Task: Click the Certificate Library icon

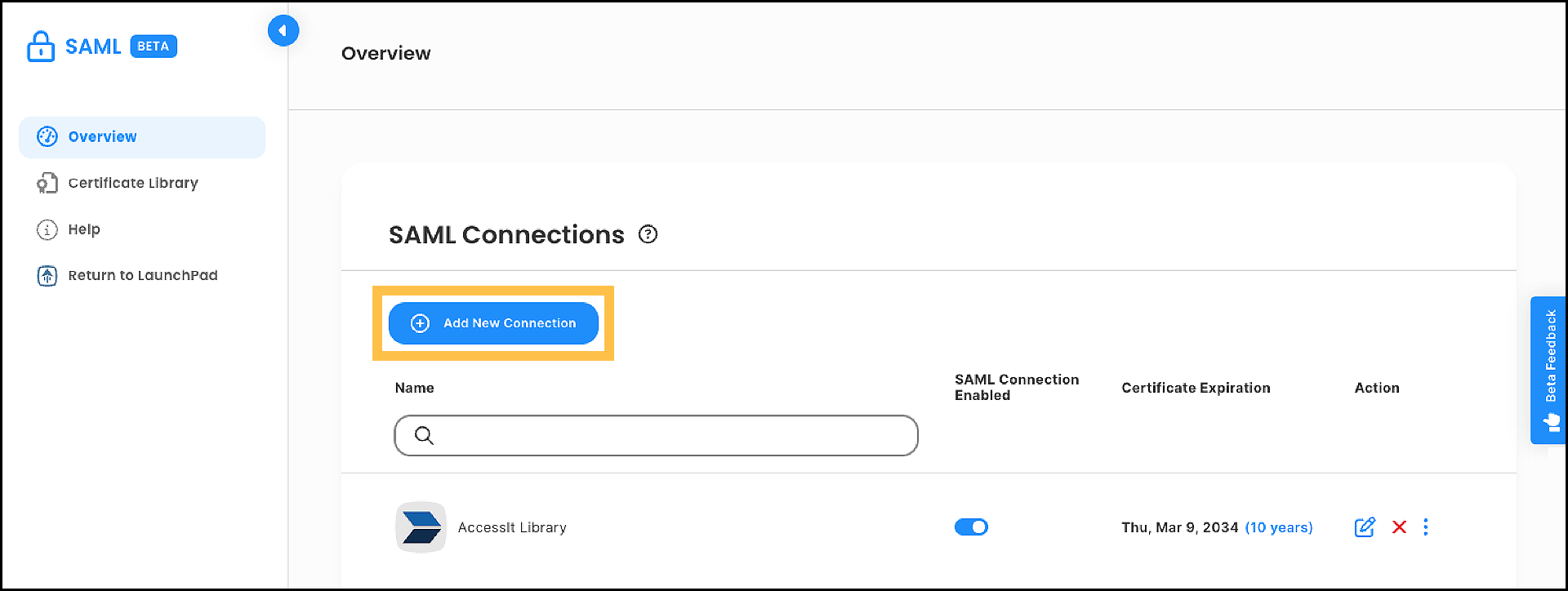Action: click(47, 183)
